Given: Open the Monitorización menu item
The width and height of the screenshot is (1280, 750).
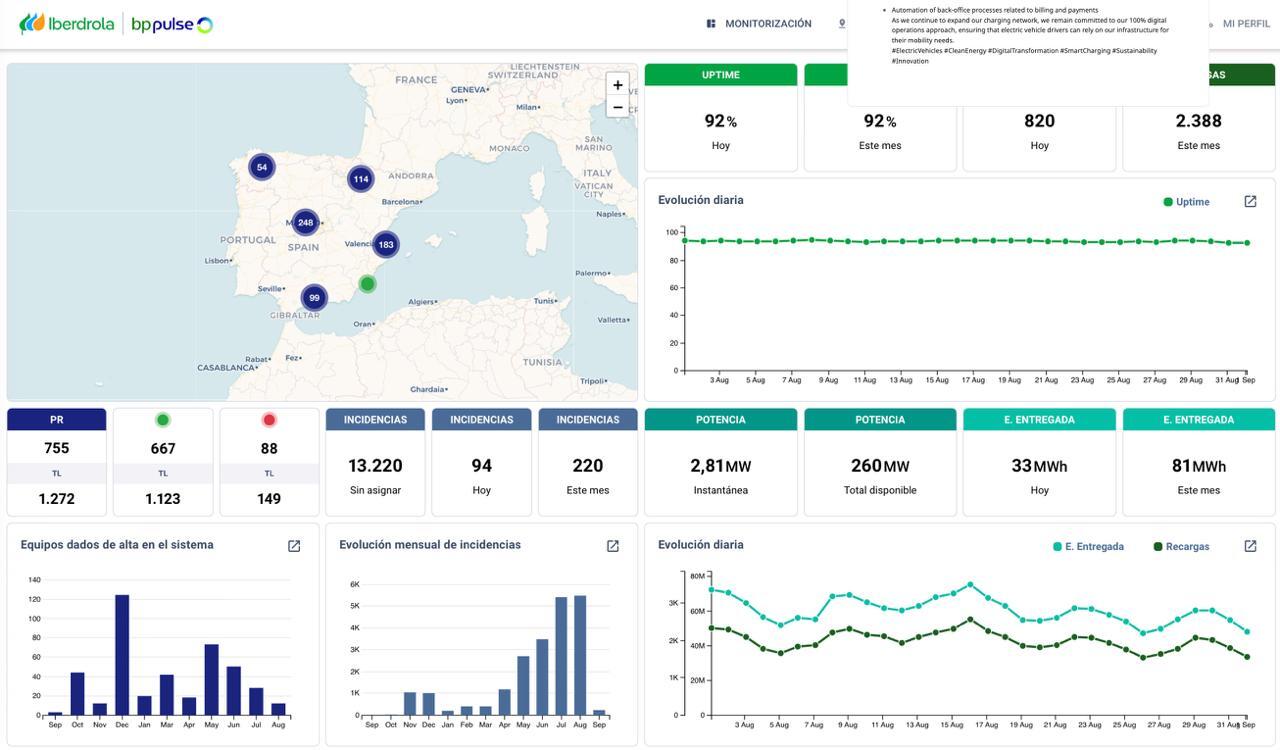Looking at the screenshot, I should [x=759, y=24].
